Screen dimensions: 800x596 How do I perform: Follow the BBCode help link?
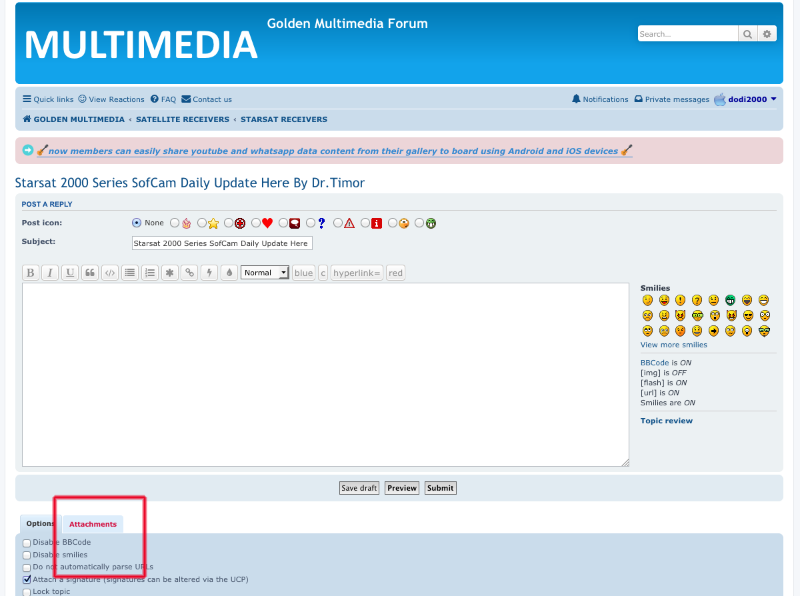pyautogui.click(x=655, y=363)
